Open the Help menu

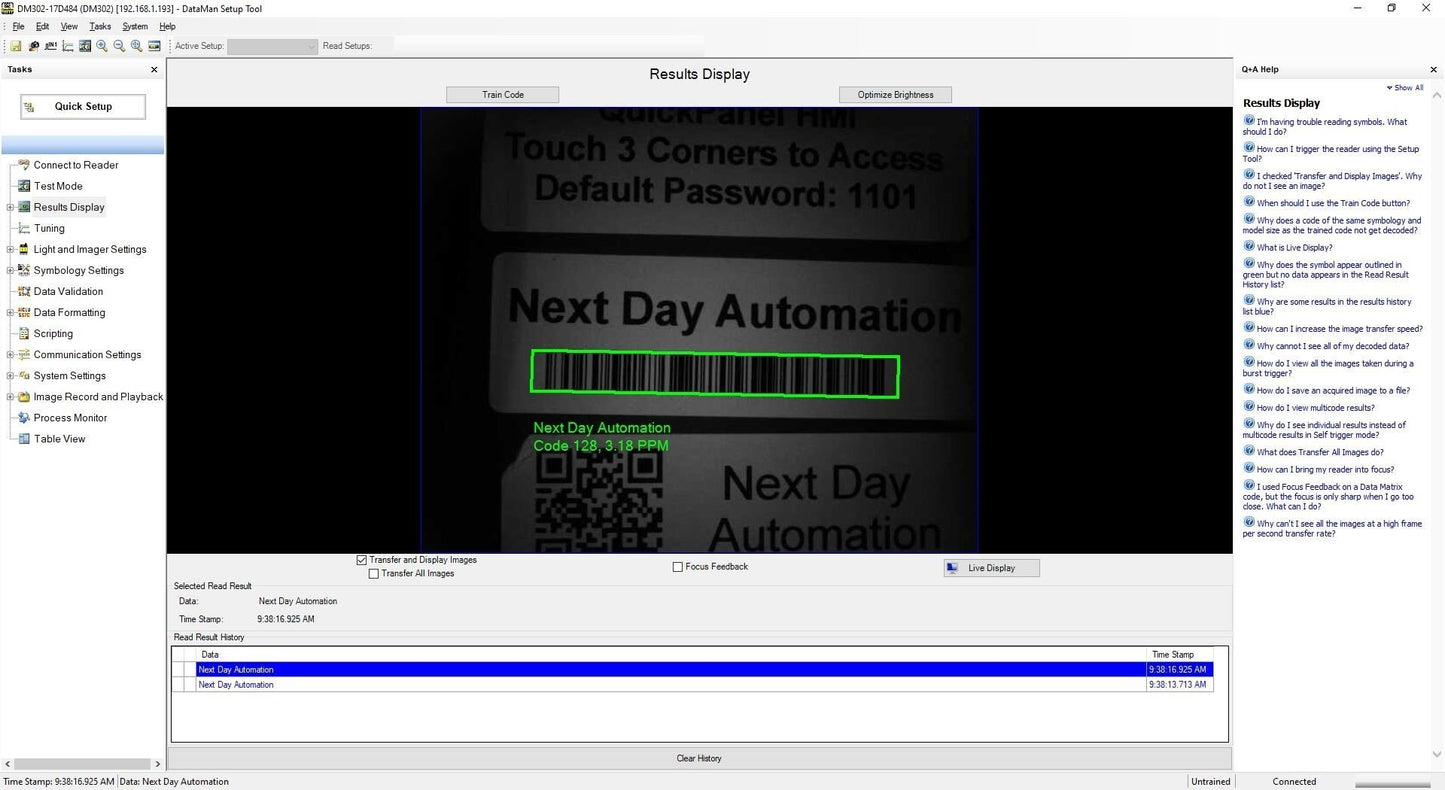[x=167, y=26]
